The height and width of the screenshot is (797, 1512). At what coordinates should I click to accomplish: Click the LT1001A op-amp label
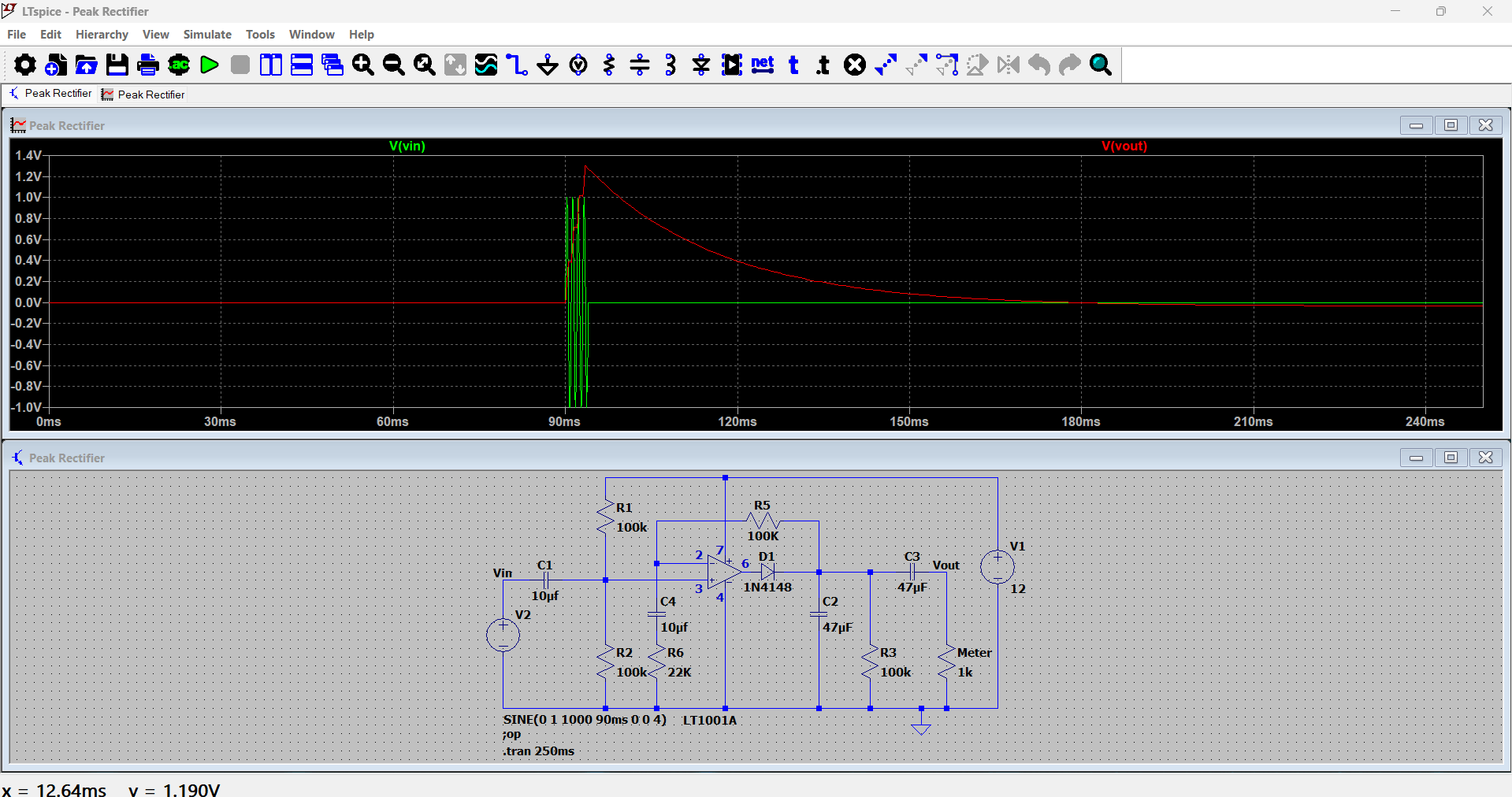(710, 721)
